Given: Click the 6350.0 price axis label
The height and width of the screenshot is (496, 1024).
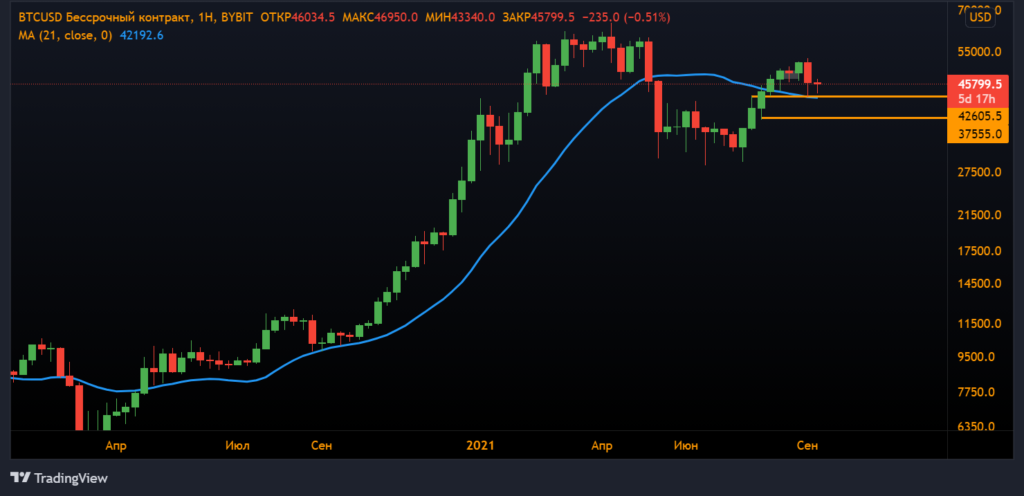Looking at the screenshot, I should click(976, 427).
